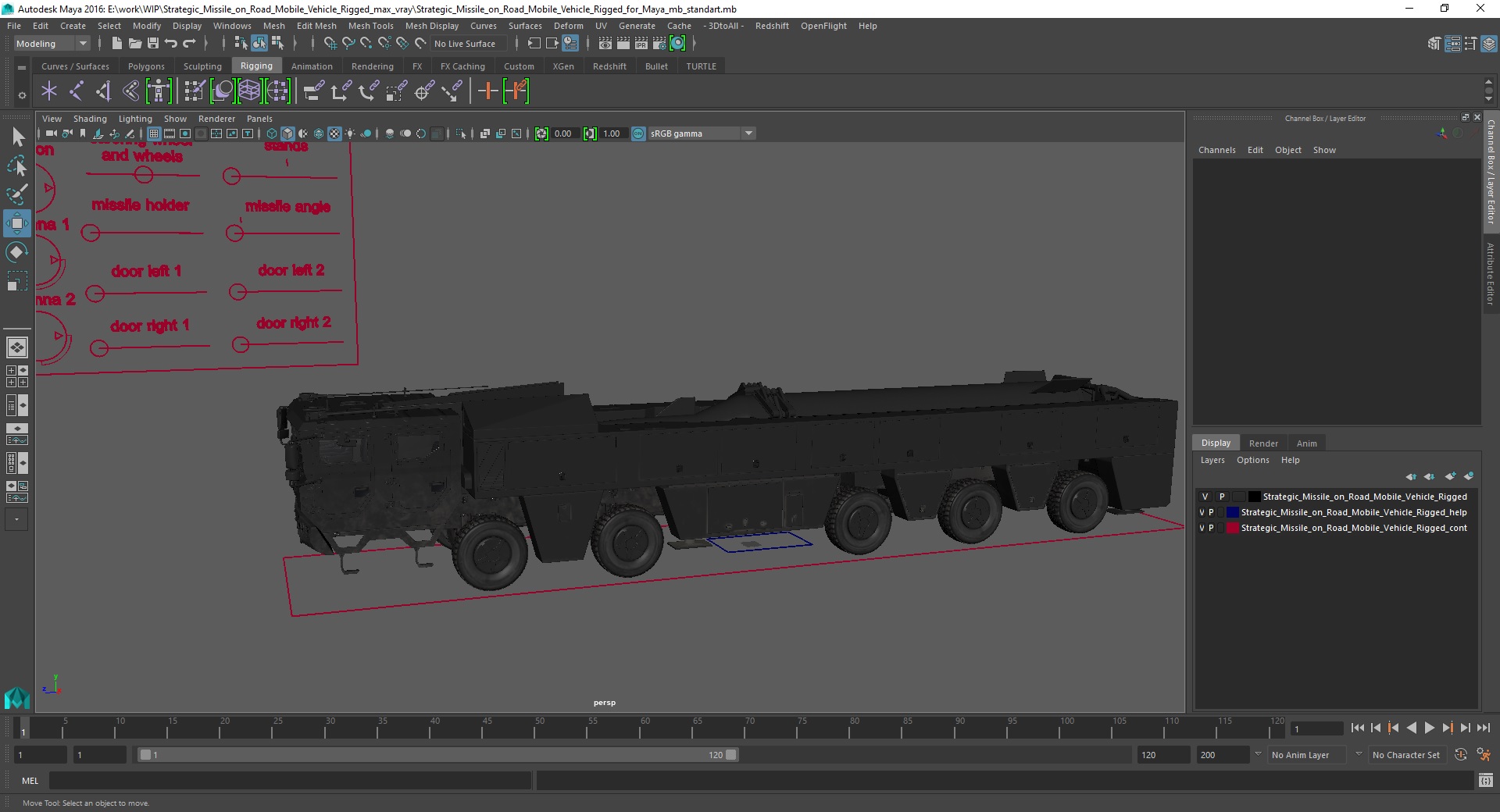Switch to the Anim layer tab

click(1306, 443)
